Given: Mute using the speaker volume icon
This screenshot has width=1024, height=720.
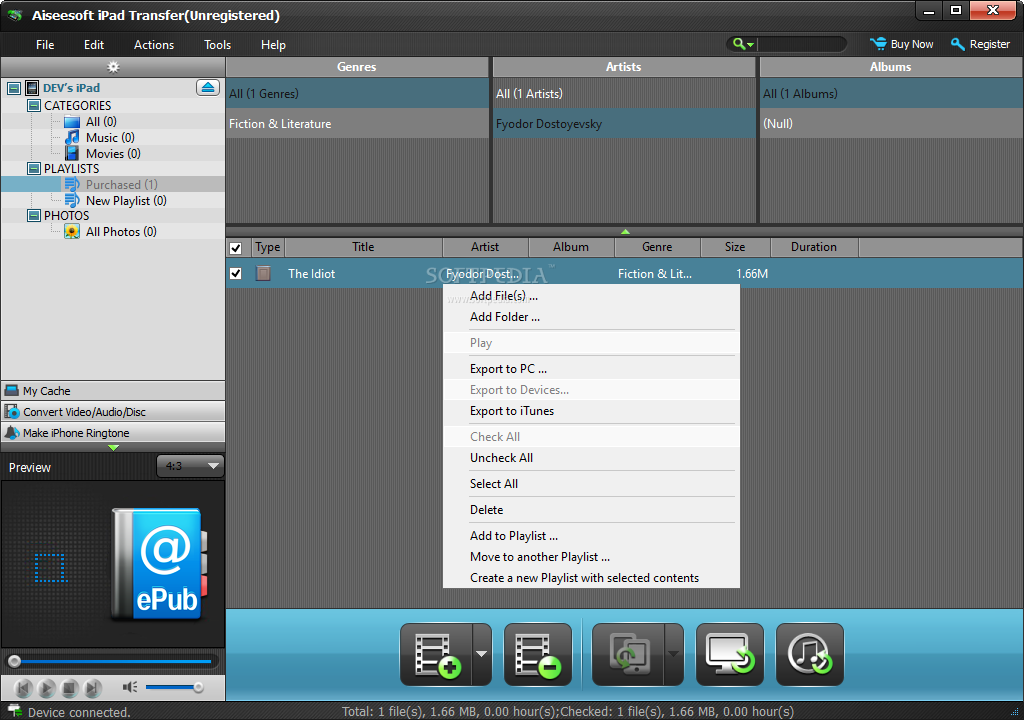Looking at the screenshot, I should coord(130,687).
